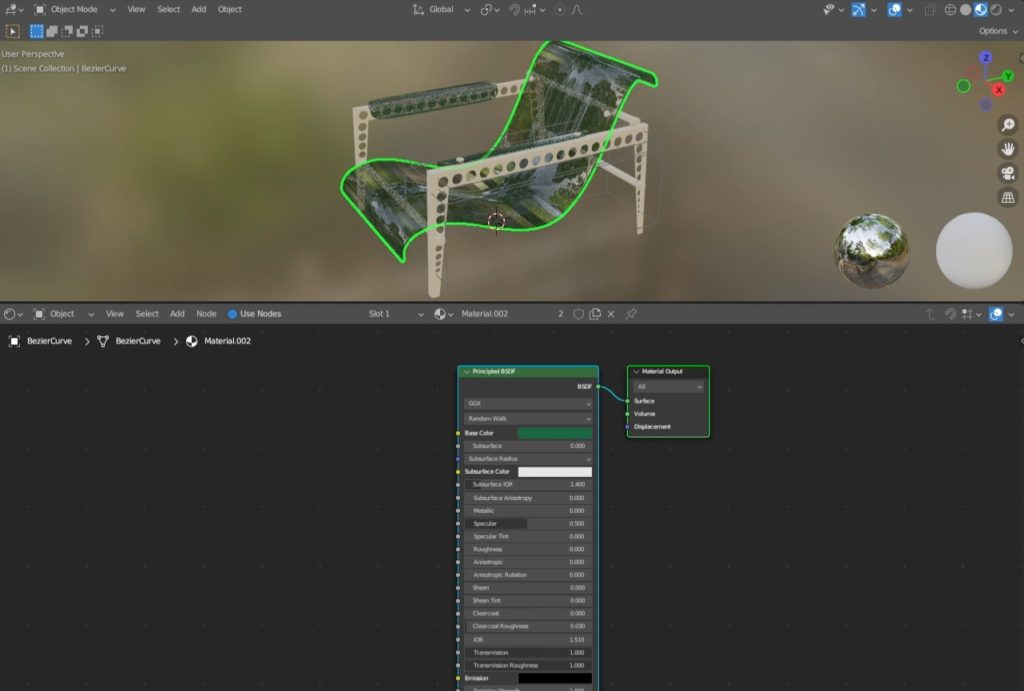Click the Roughness value field
This screenshot has height=691, width=1024.
tap(528, 550)
